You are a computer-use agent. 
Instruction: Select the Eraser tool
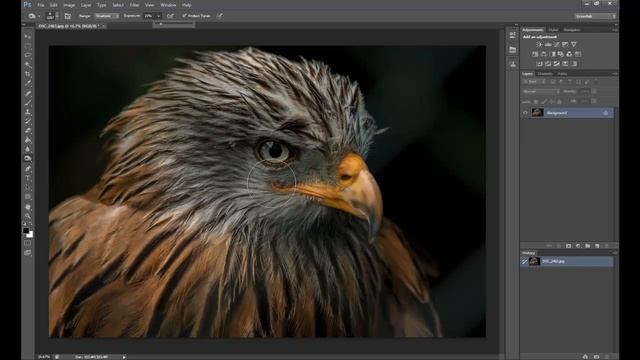[x=28, y=131]
